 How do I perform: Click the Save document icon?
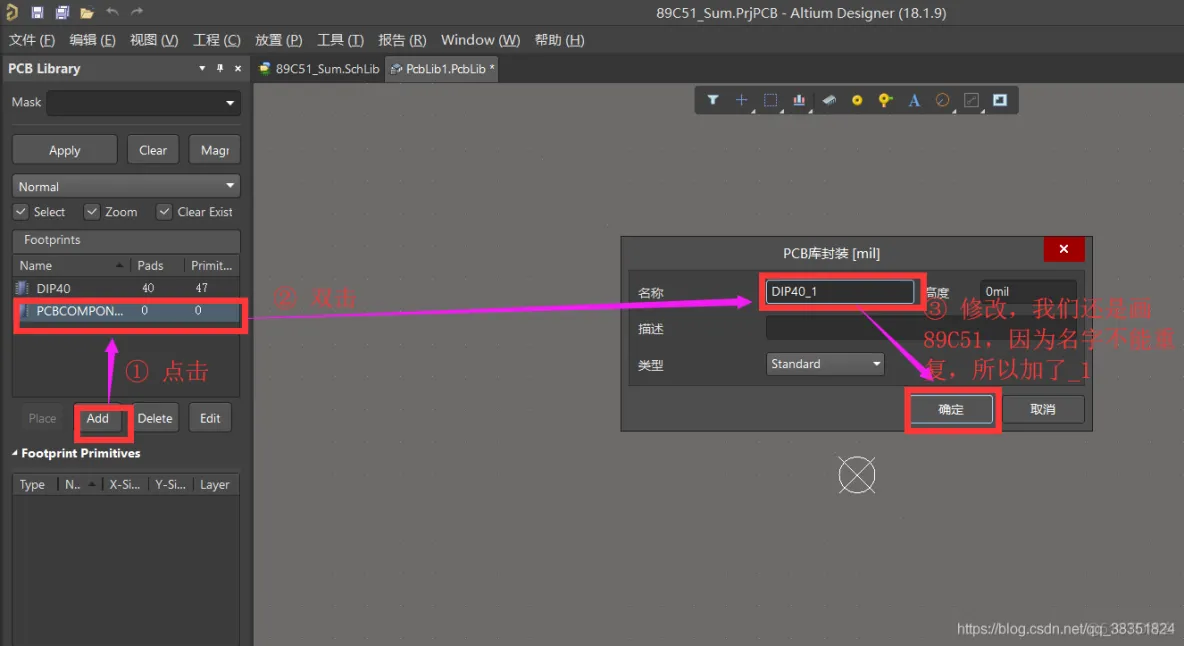[37, 12]
